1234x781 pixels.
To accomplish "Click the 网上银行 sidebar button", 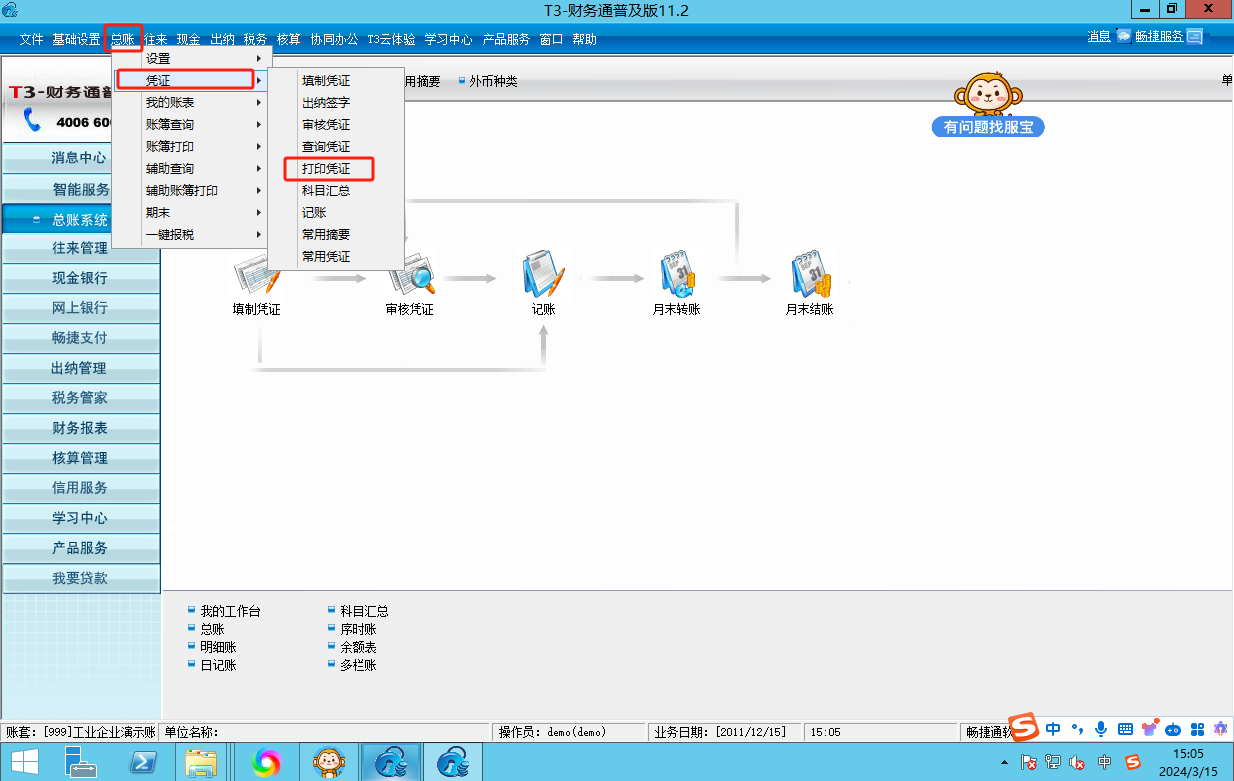I will 80,308.
